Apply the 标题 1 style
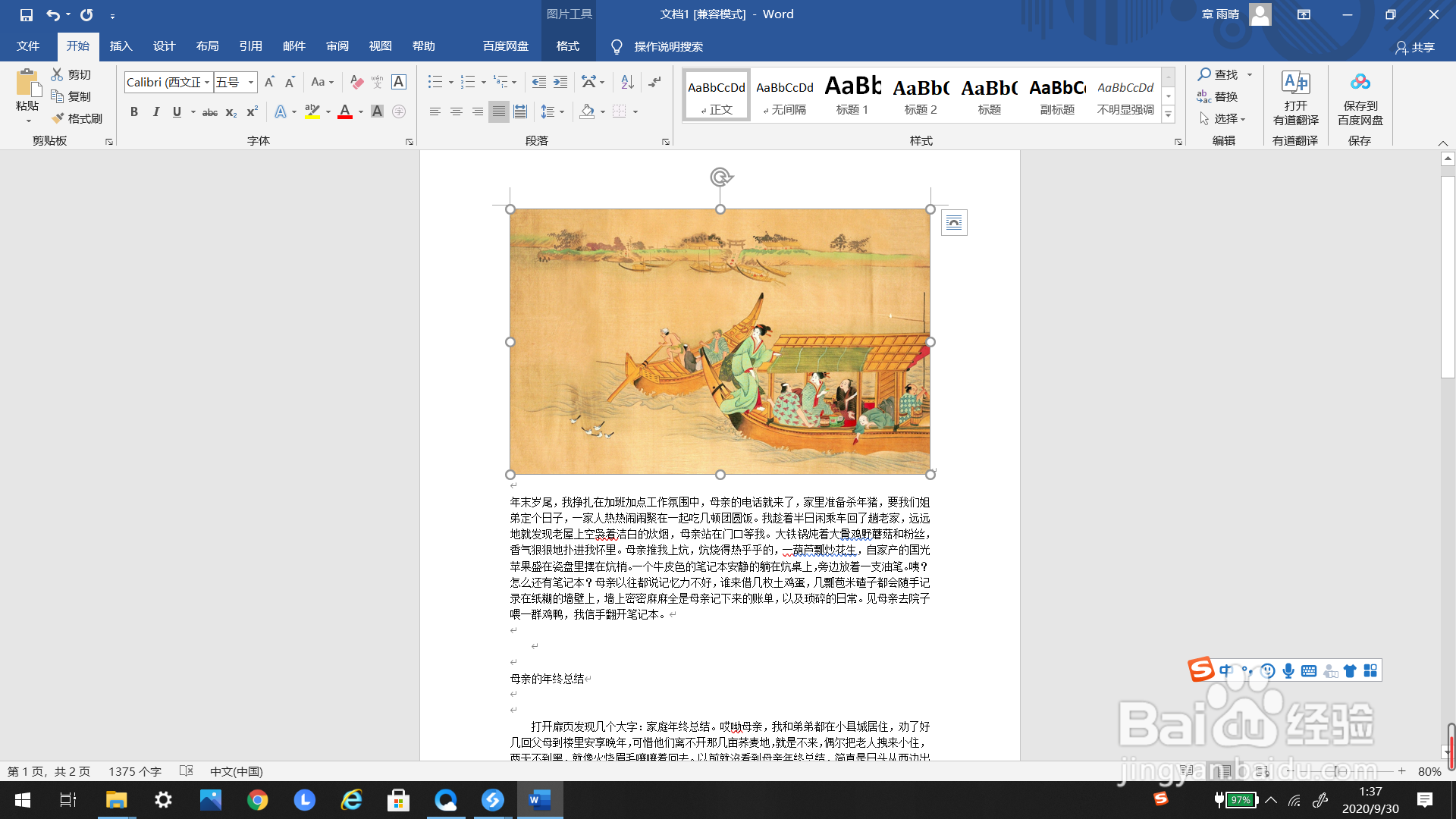 point(852,95)
